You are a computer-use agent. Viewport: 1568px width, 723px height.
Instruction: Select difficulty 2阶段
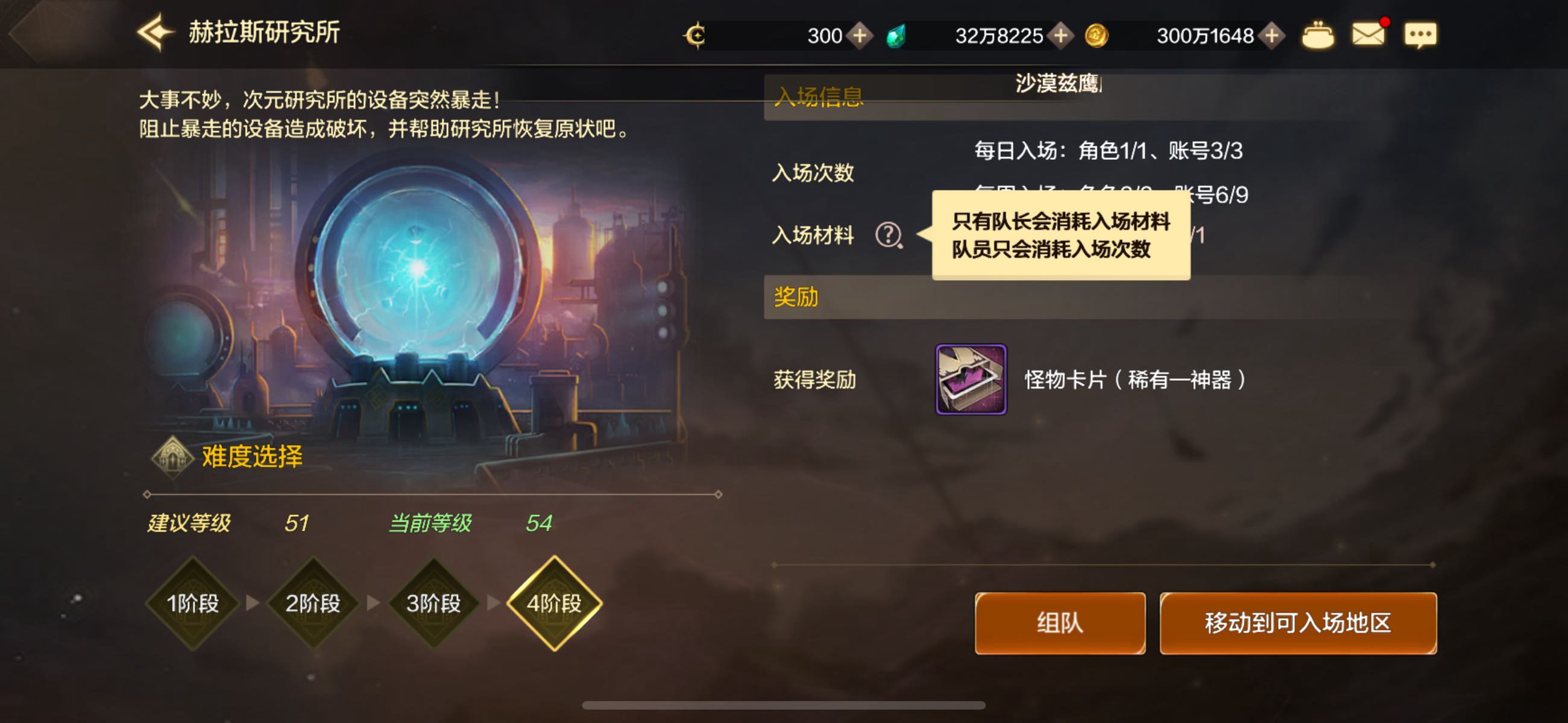point(313,603)
